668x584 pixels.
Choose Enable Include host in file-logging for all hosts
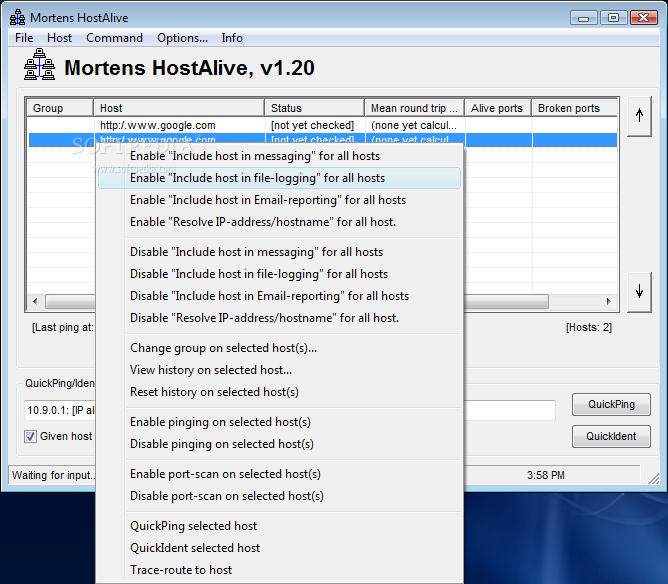[x=279, y=178]
